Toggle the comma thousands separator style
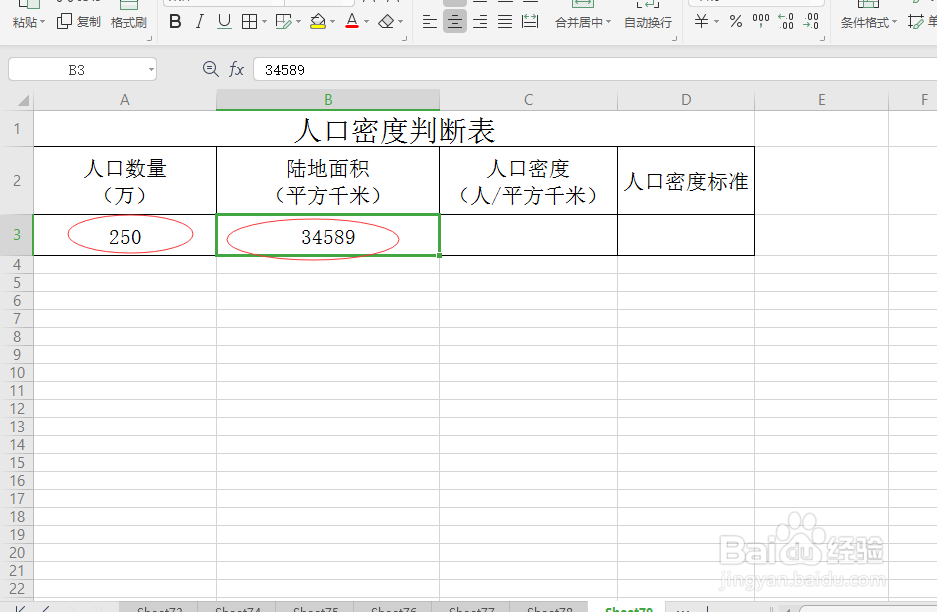 [762, 21]
